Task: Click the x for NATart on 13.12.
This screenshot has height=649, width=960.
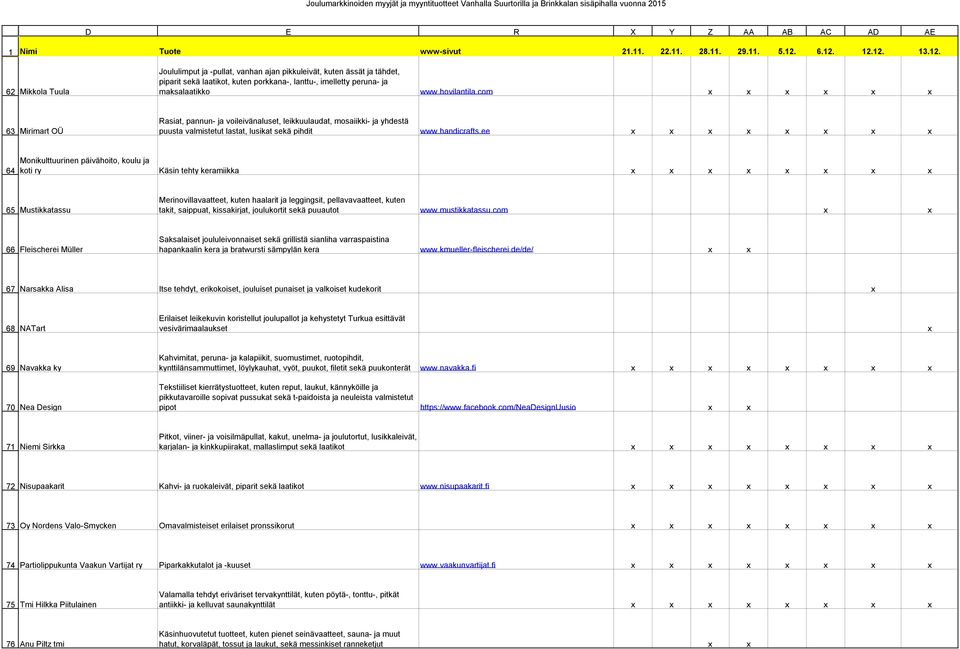Action: coord(929,329)
